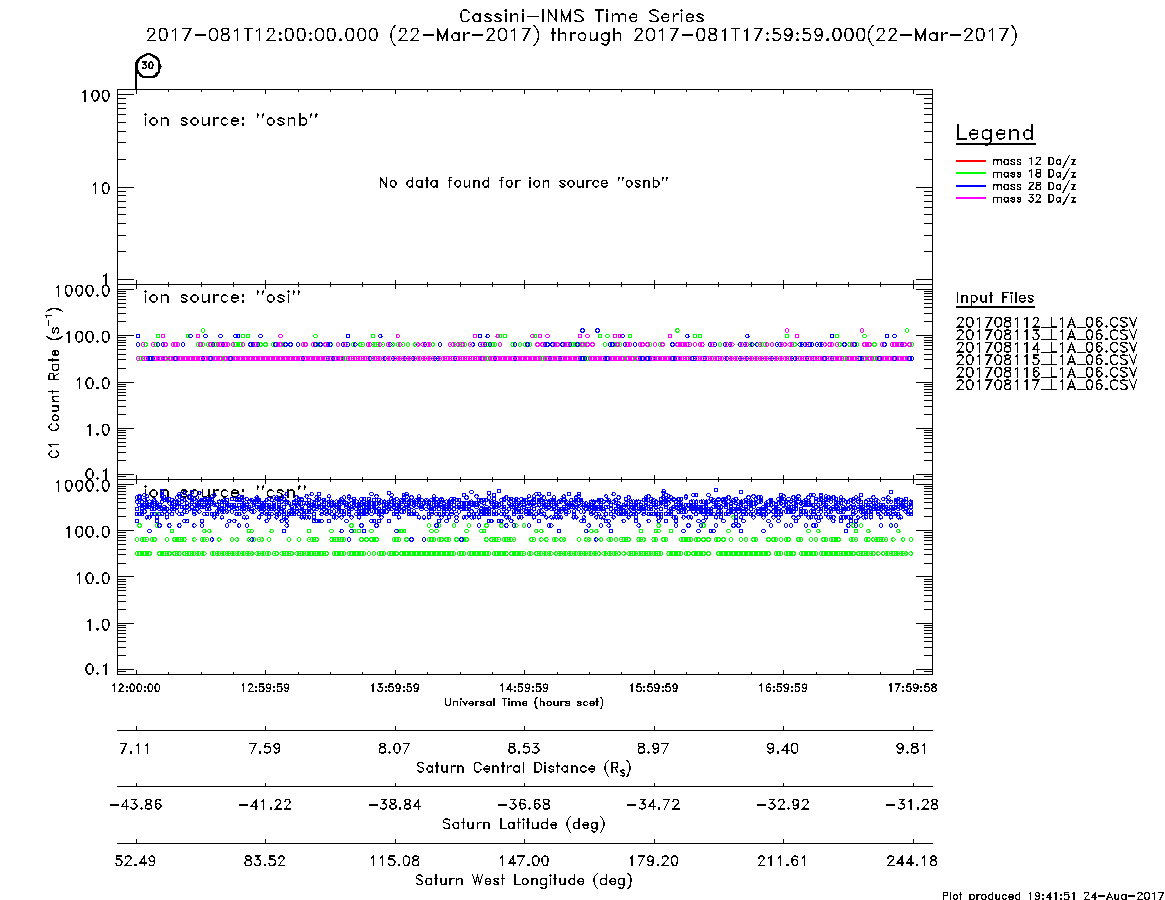Click the ion source "osnb" panel label
This screenshot has height=900, width=1165.
click(x=231, y=120)
